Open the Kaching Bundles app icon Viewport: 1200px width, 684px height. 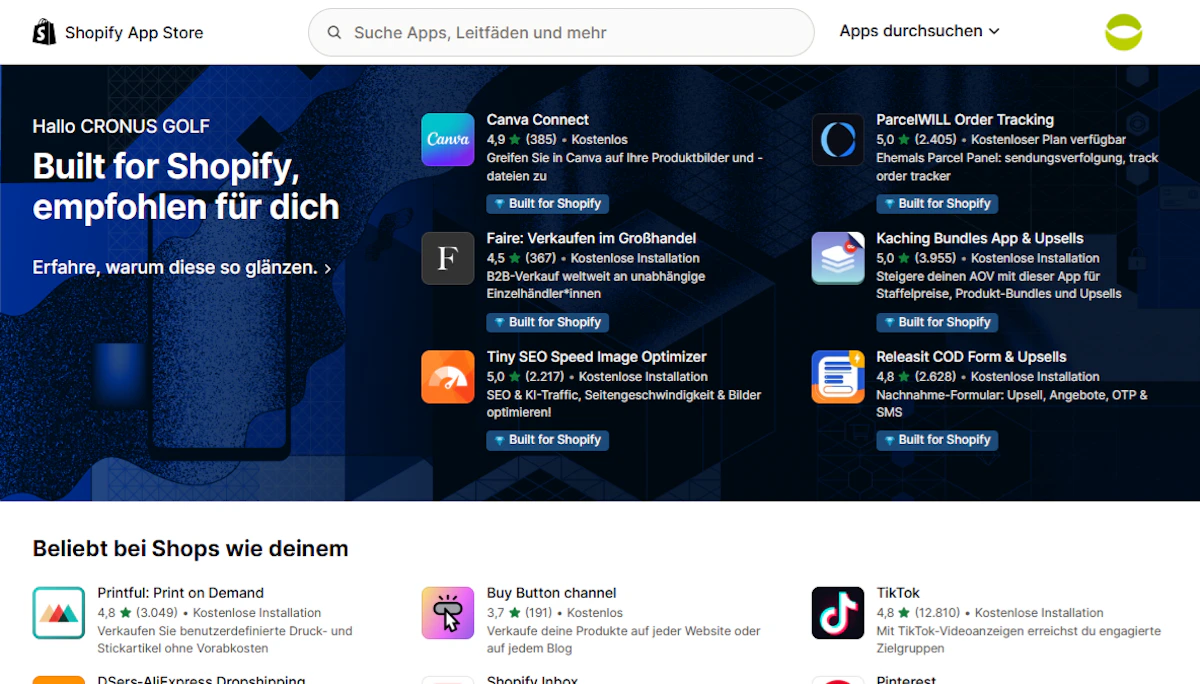pyautogui.click(x=838, y=258)
